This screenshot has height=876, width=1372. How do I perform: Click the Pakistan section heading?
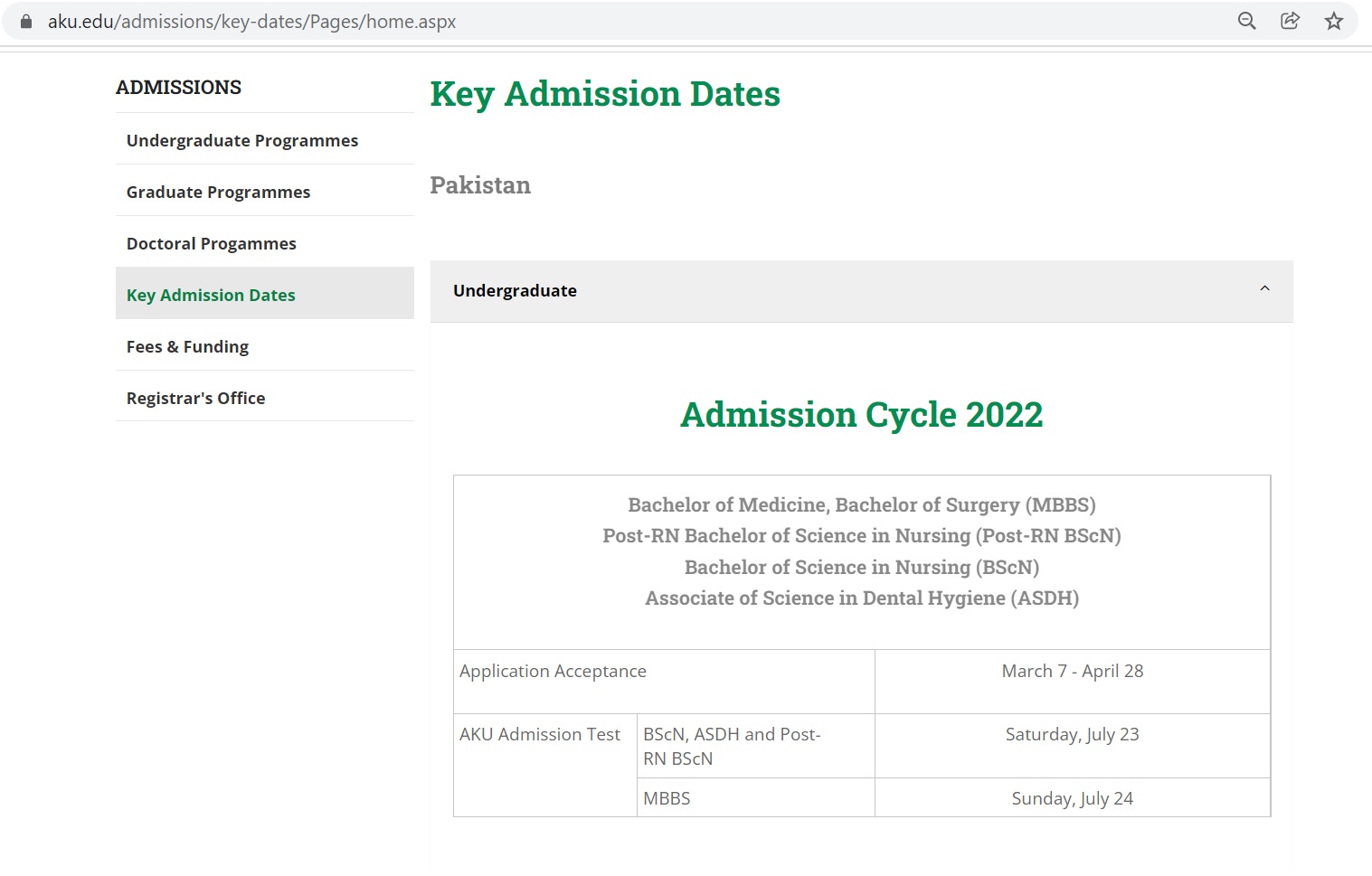pyautogui.click(x=480, y=184)
